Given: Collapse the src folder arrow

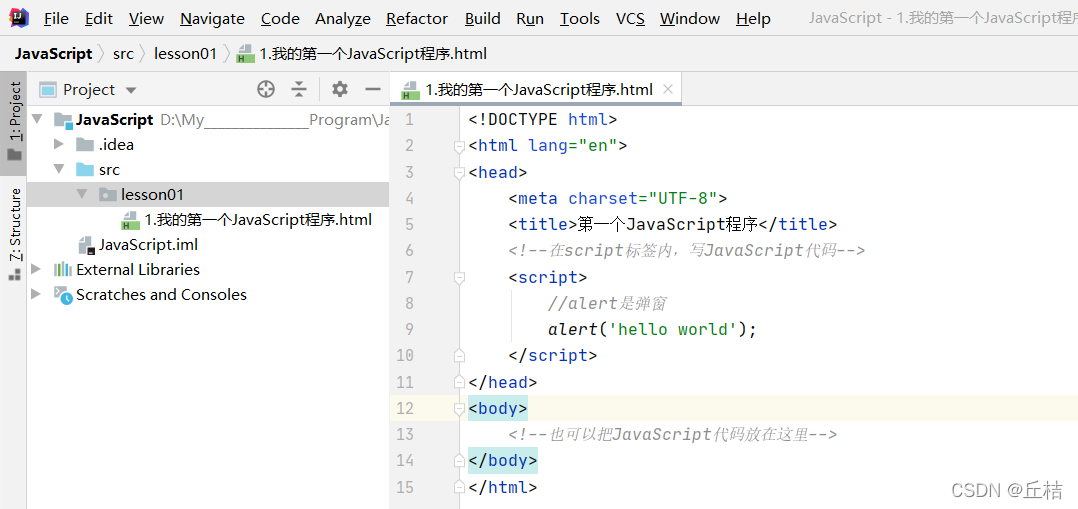Looking at the screenshot, I should [x=60, y=169].
